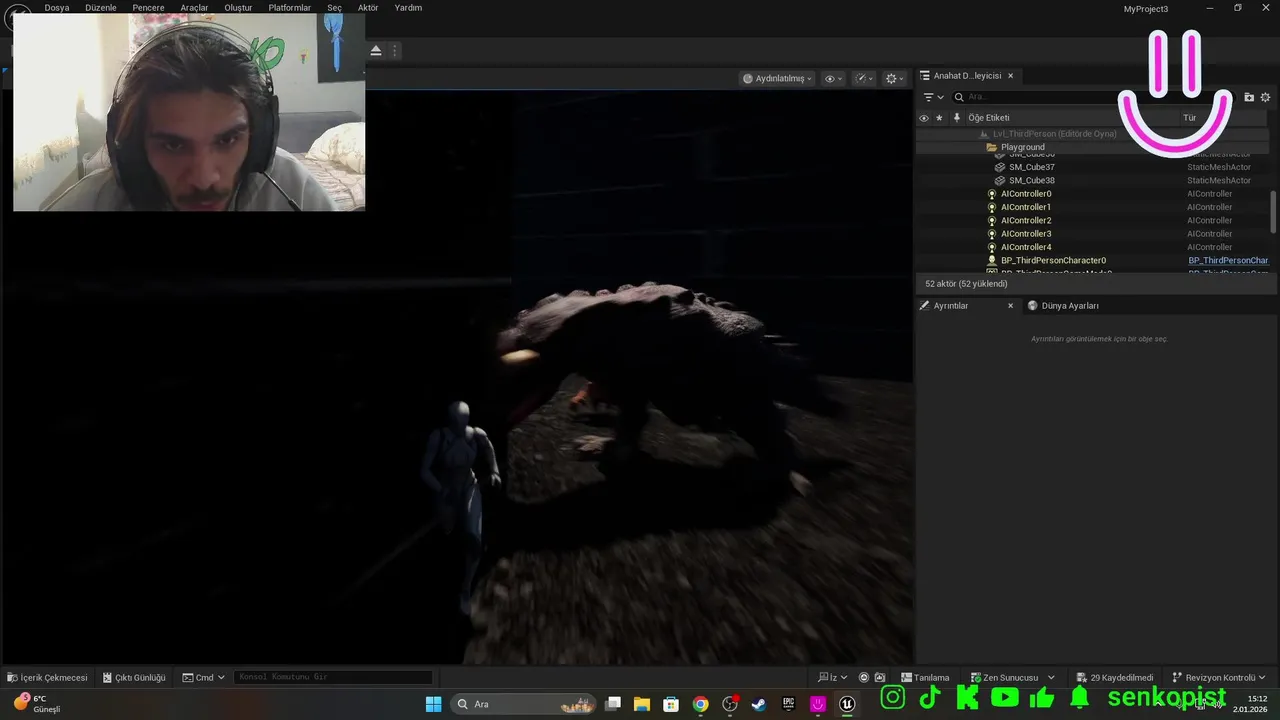Viewport: 1280px width, 720px height.
Task: Open the Cmd console type dropdown
Action: click(204, 678)
